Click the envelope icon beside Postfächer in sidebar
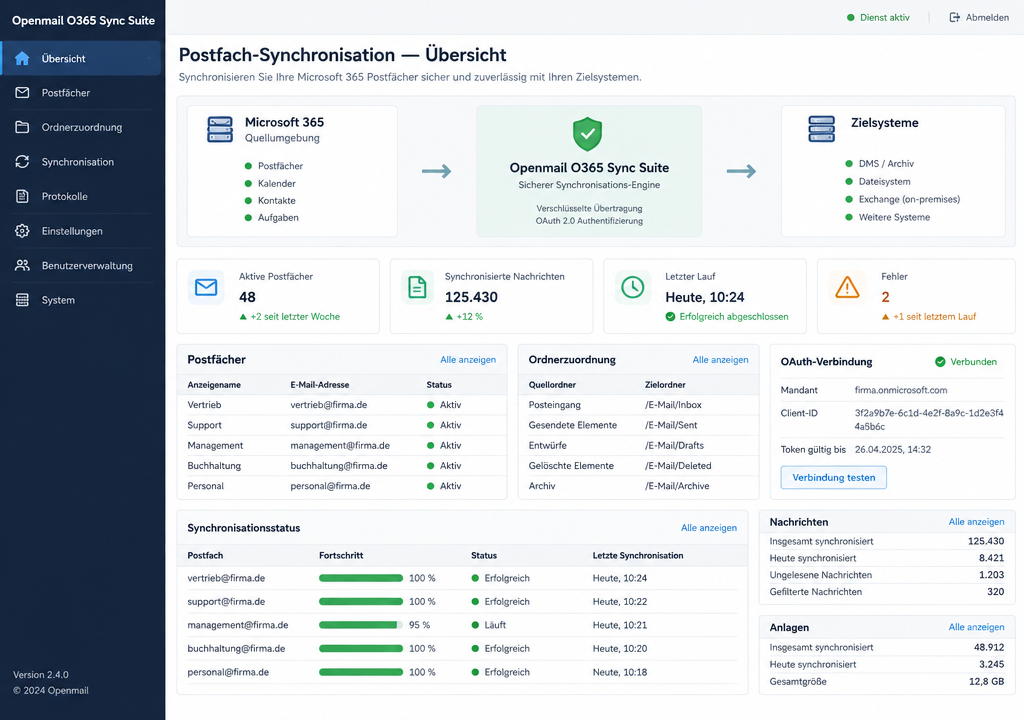 click(x=22, y=93)
